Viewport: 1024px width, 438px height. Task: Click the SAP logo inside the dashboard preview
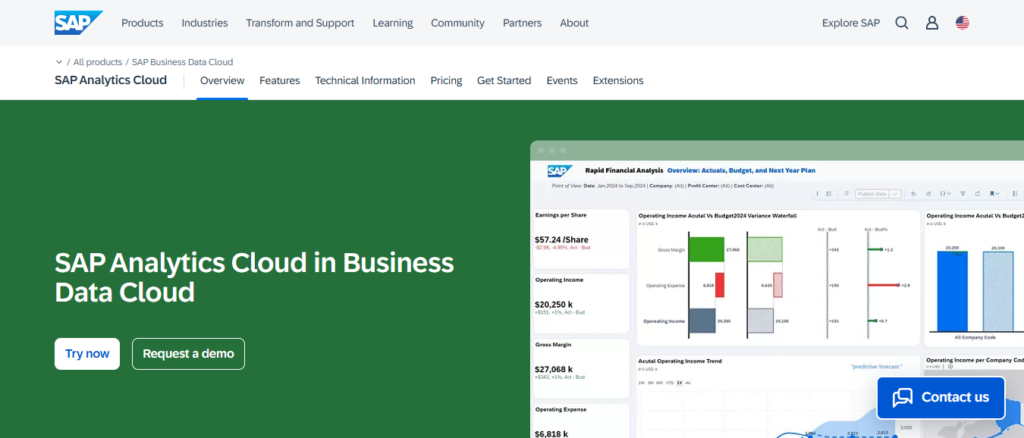pyautogui.click(x=560, y=171)
